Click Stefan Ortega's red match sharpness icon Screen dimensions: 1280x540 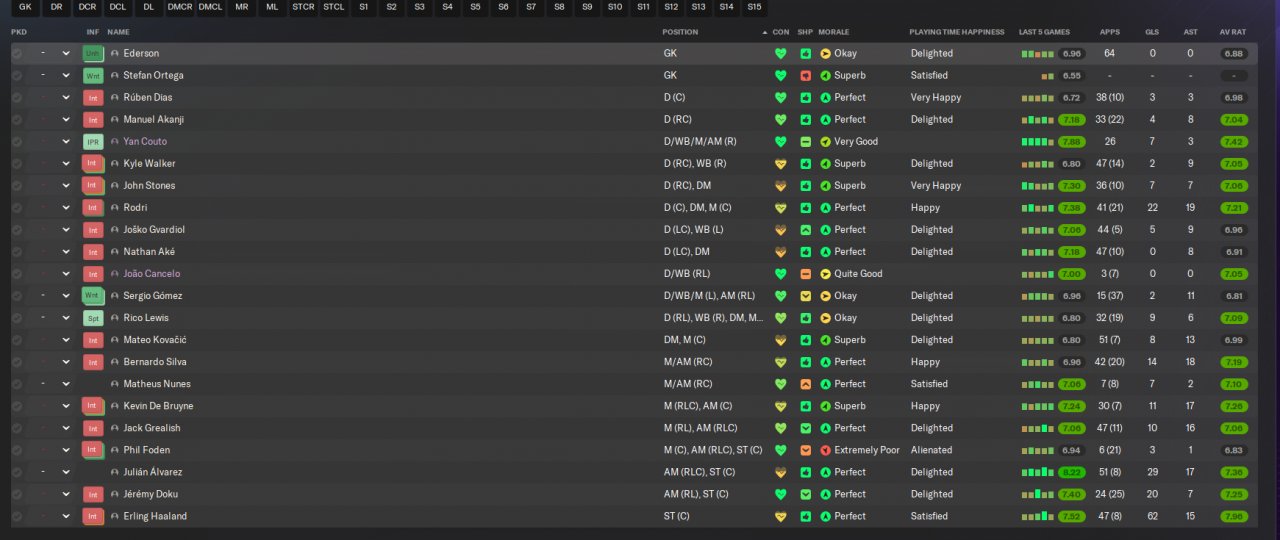pos(806,75)
